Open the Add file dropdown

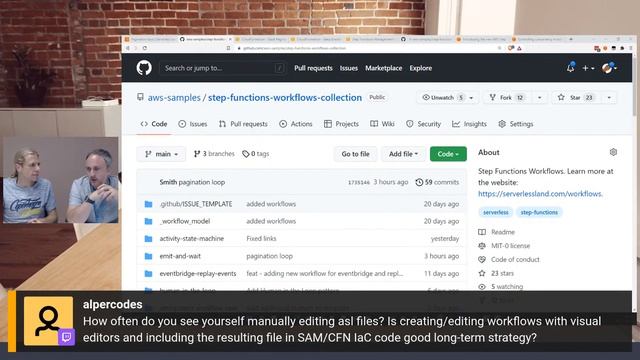403,154
